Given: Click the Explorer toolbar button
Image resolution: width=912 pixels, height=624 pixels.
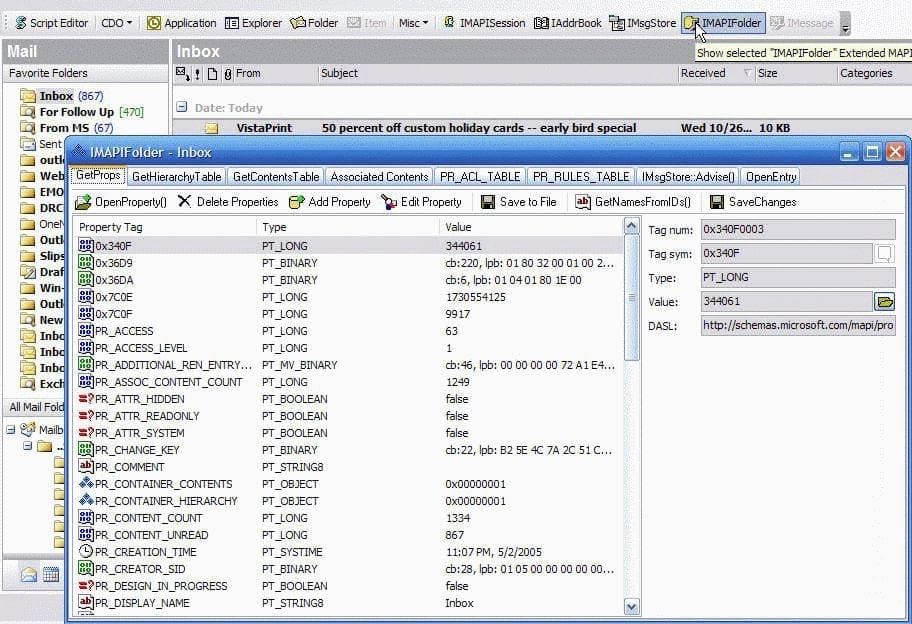Looking at the screenshot, I should click(x=254, y=23).
